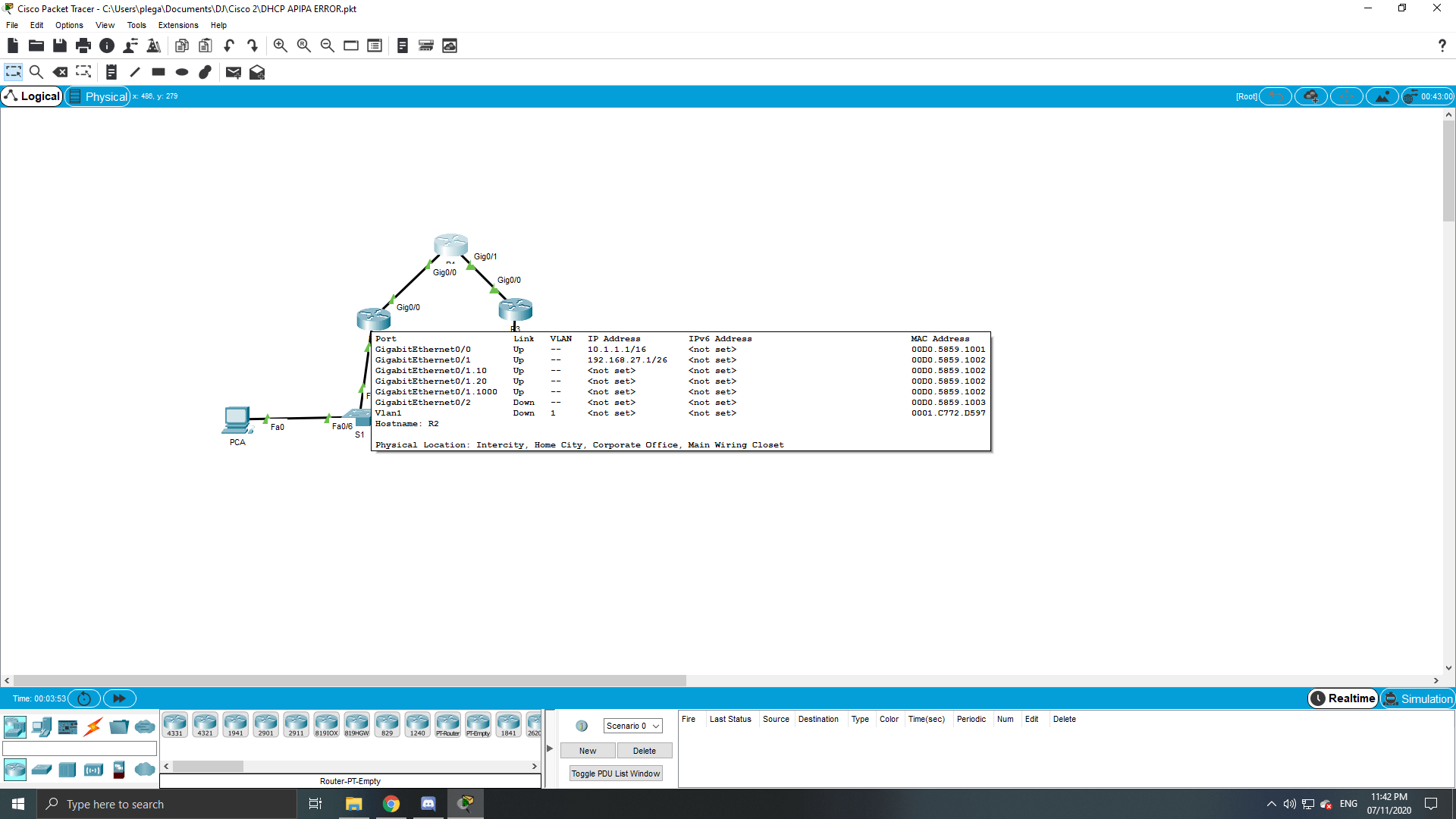
Task: Switch to the Logical workspace tab
Action: (x=33, y=96)
